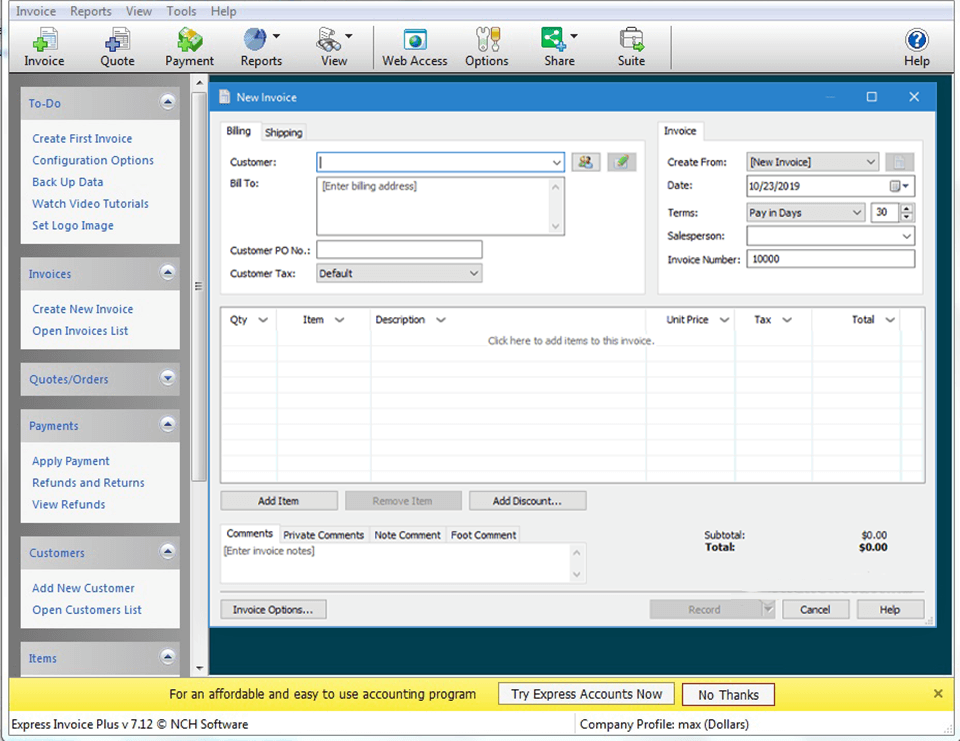The width and height of the screenshot is (960, 741).
Task: Open the Suite toolbar icon
Action: 631,46
